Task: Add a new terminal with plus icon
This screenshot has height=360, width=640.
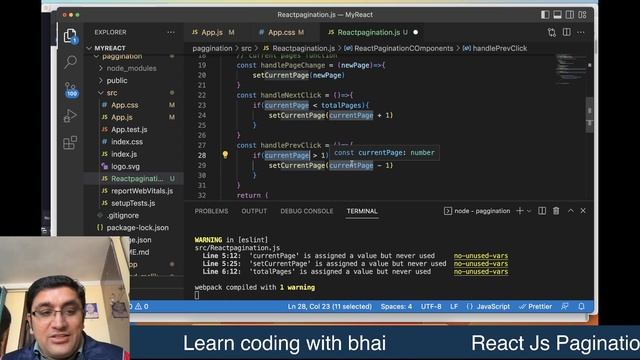Action: tap(520, 211)
